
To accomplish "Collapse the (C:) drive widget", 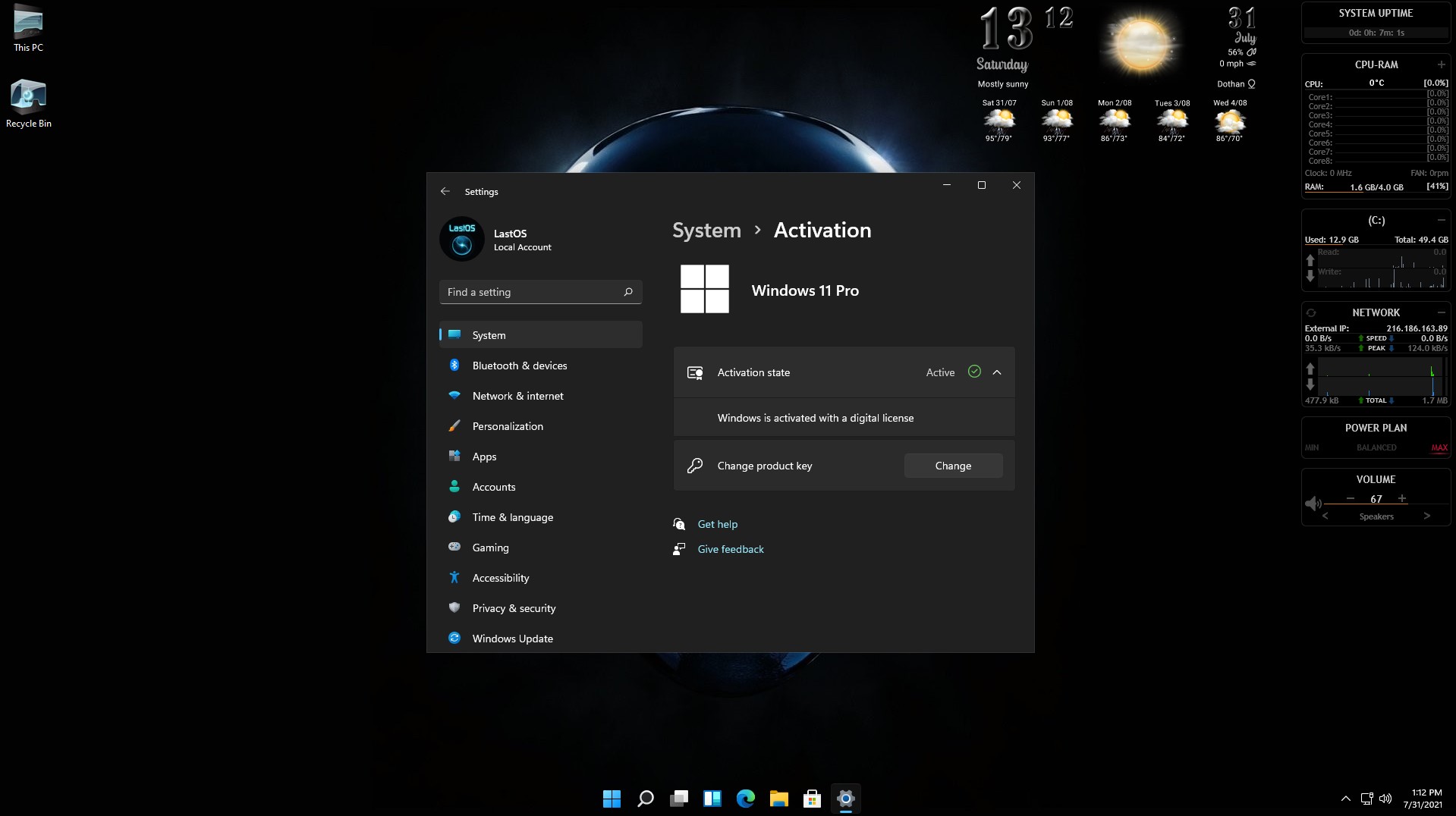I will pyautogui.click(x=1441, y=220).
